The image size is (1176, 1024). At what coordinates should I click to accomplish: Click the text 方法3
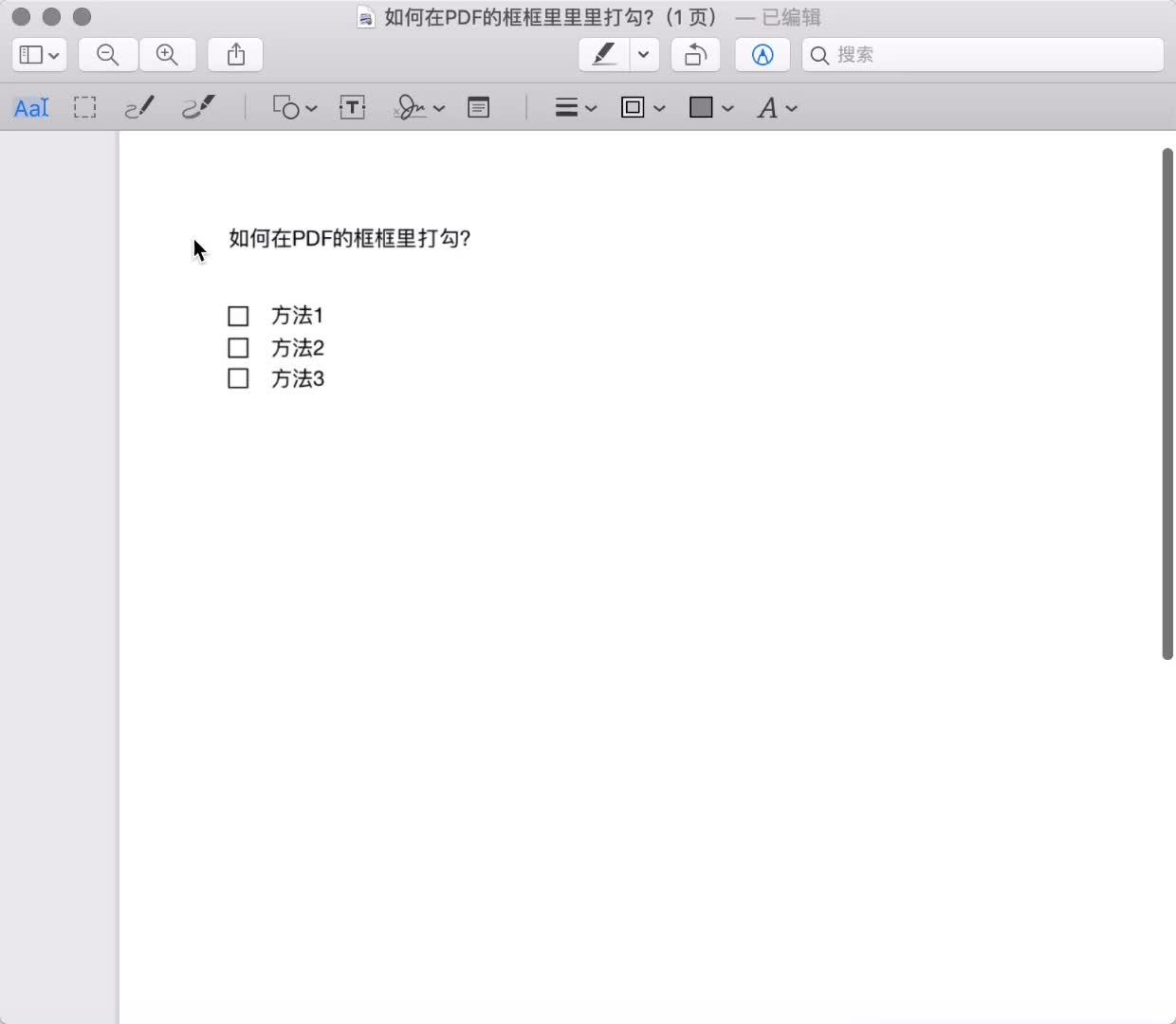point(298,378)
